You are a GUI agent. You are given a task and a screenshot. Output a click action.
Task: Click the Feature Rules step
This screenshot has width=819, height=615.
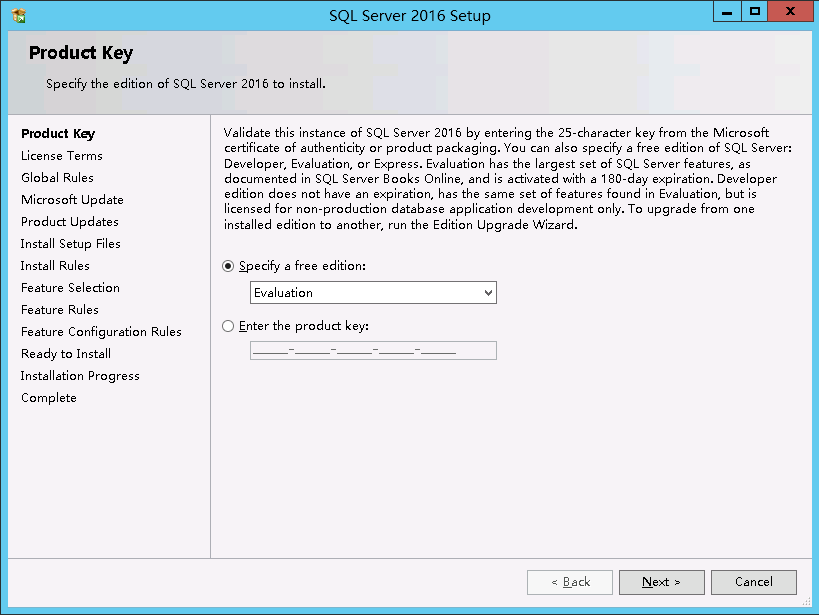tap(60, 309)
